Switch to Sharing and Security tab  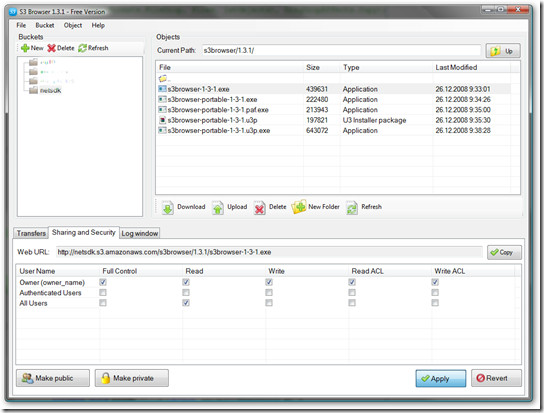pyautogui.click(x=84, y=233)
